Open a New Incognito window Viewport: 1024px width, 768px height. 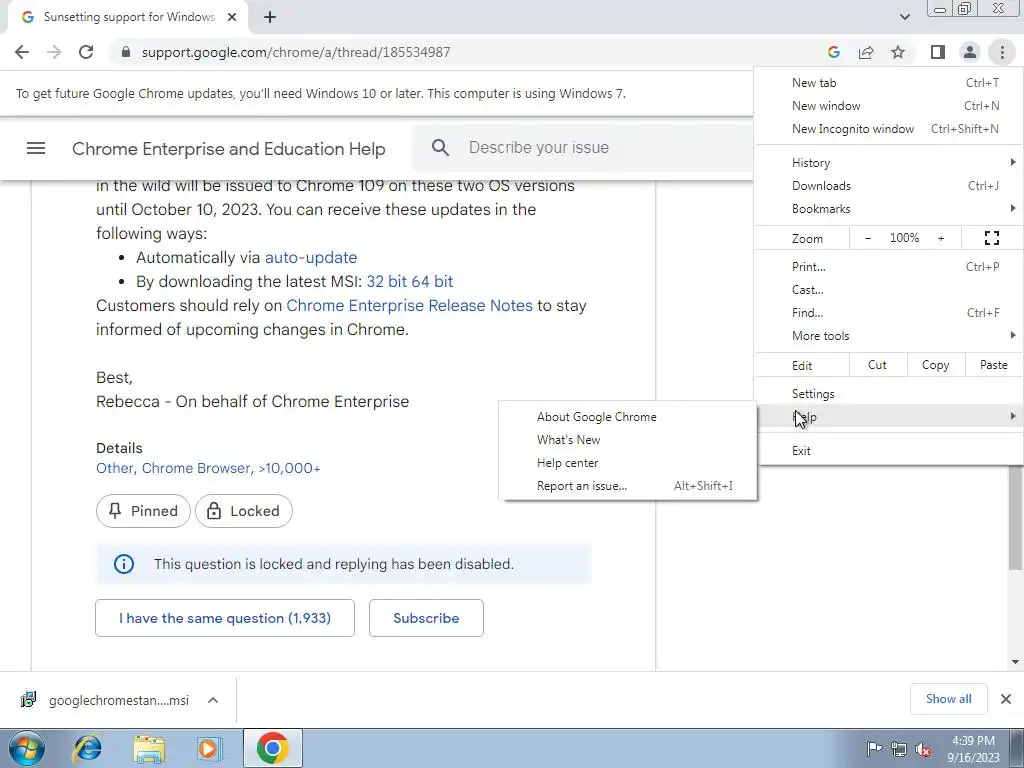pos(888,129)
